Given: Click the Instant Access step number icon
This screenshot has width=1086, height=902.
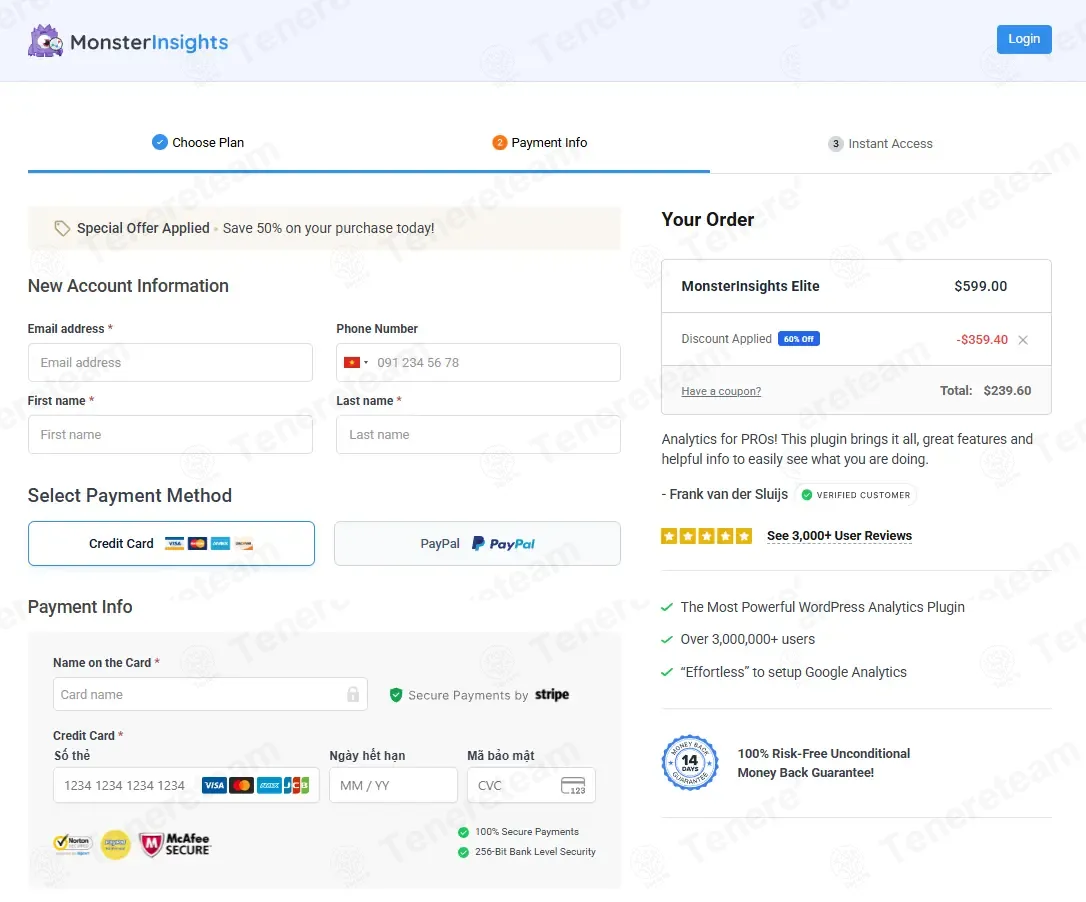Looking at the screenshot, I should click(836, 143).
